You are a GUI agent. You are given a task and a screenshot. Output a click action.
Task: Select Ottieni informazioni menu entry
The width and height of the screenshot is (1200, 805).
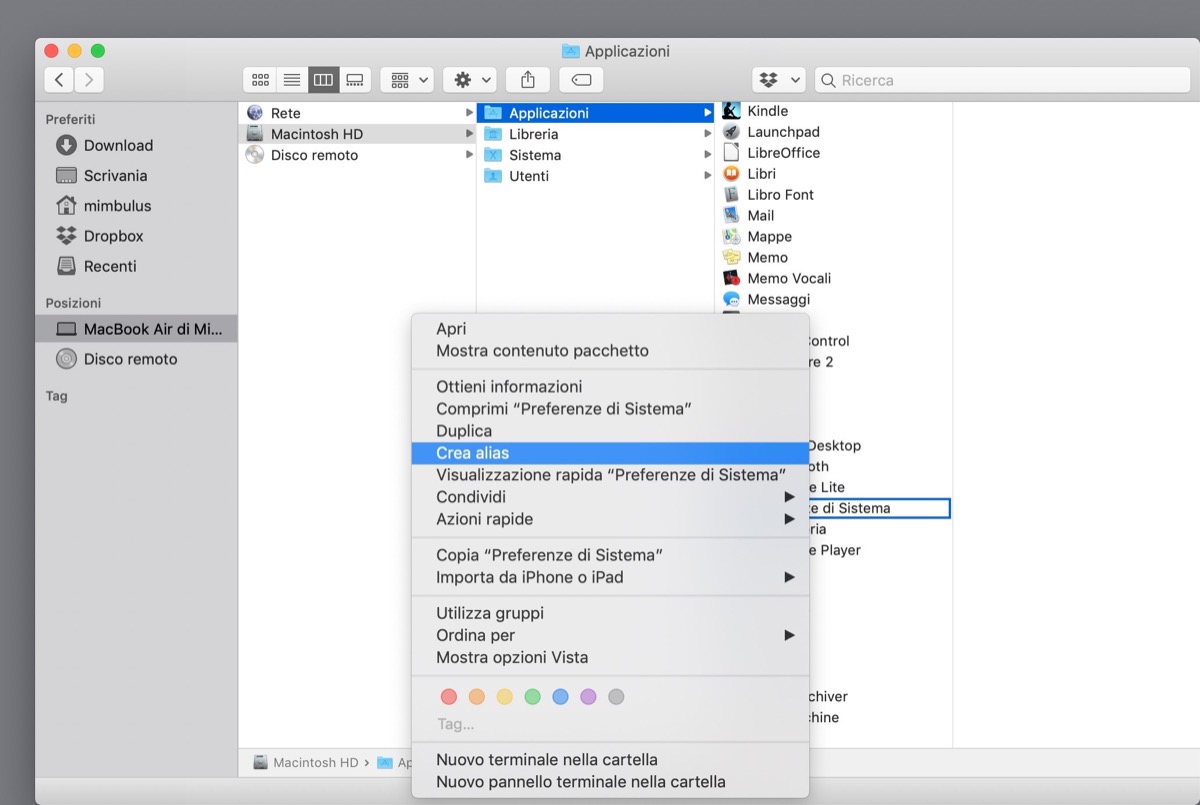point(509,387)
